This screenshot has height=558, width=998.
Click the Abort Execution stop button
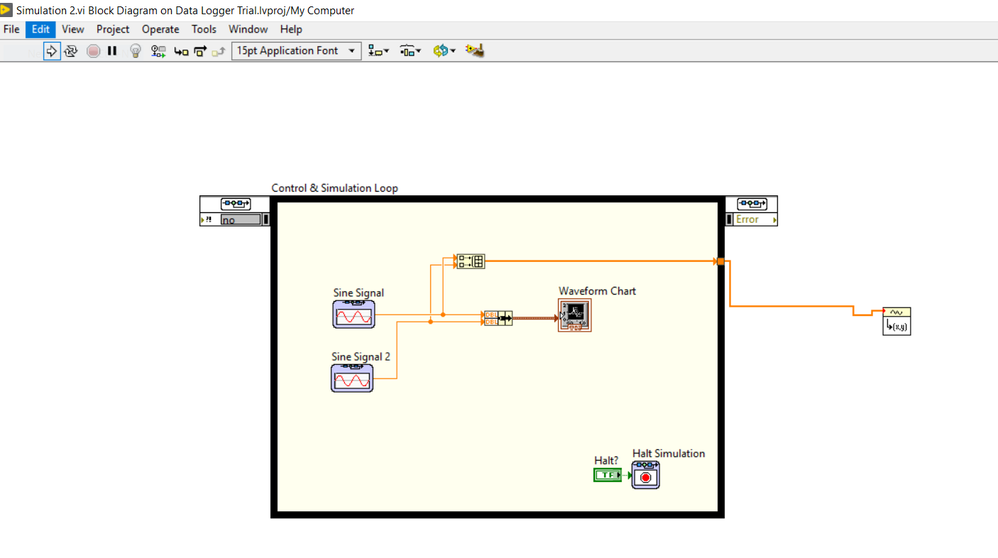pyautogui.click(x=94, y=51)
